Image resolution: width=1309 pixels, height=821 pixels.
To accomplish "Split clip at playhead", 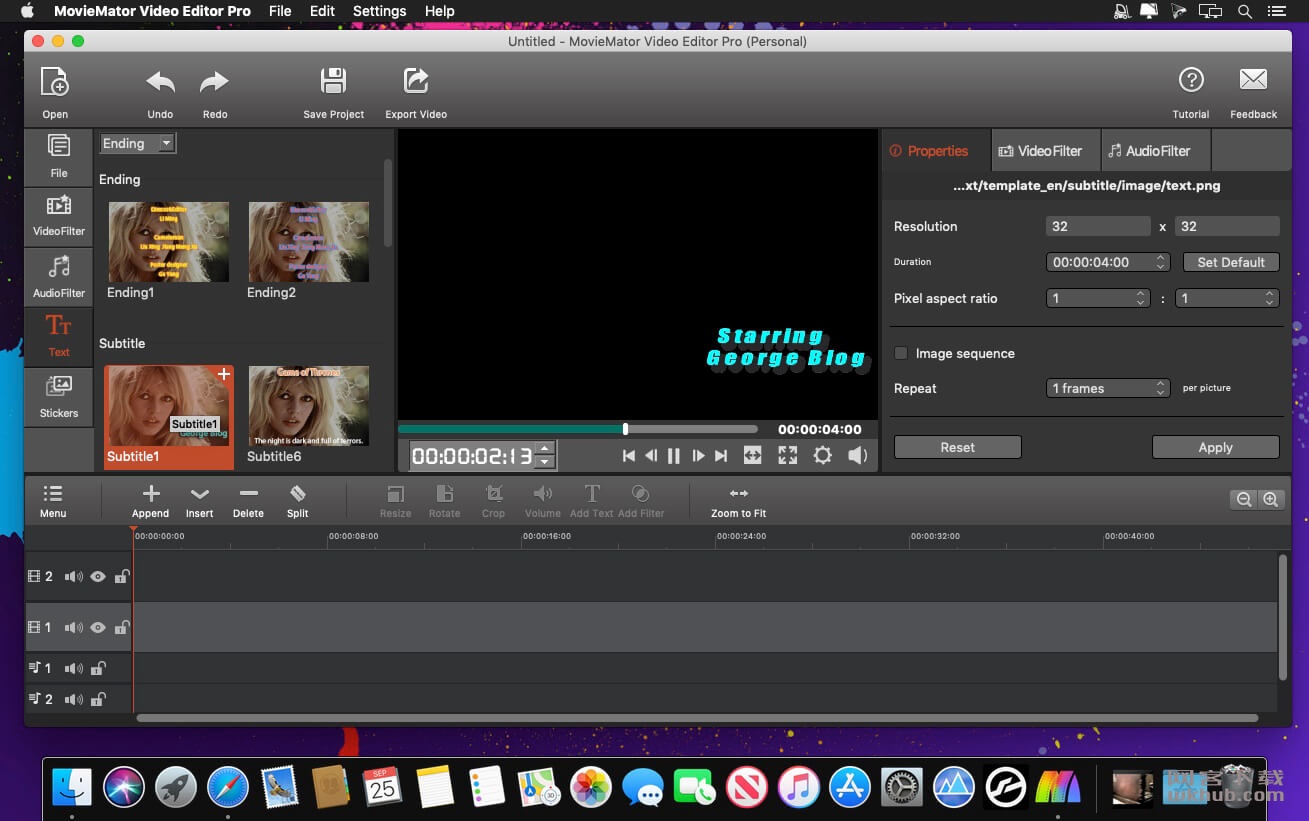I will point(297,501).
